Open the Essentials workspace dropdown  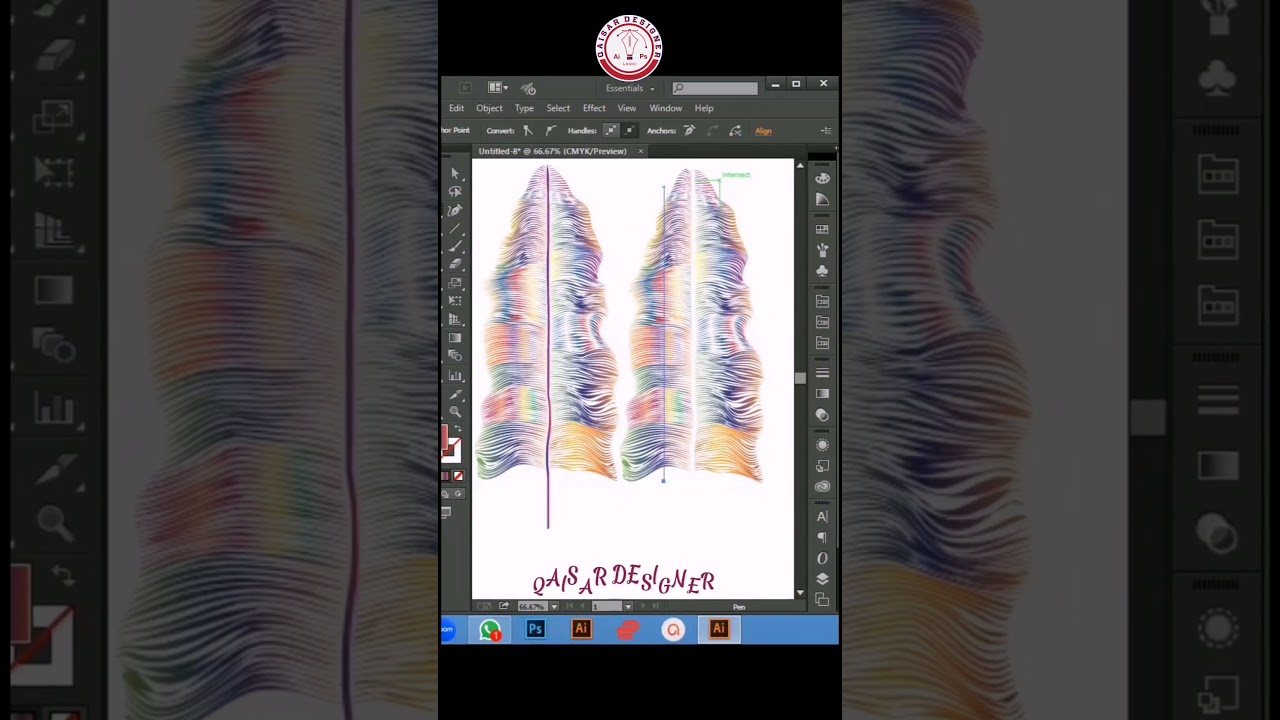coord(630,88)
